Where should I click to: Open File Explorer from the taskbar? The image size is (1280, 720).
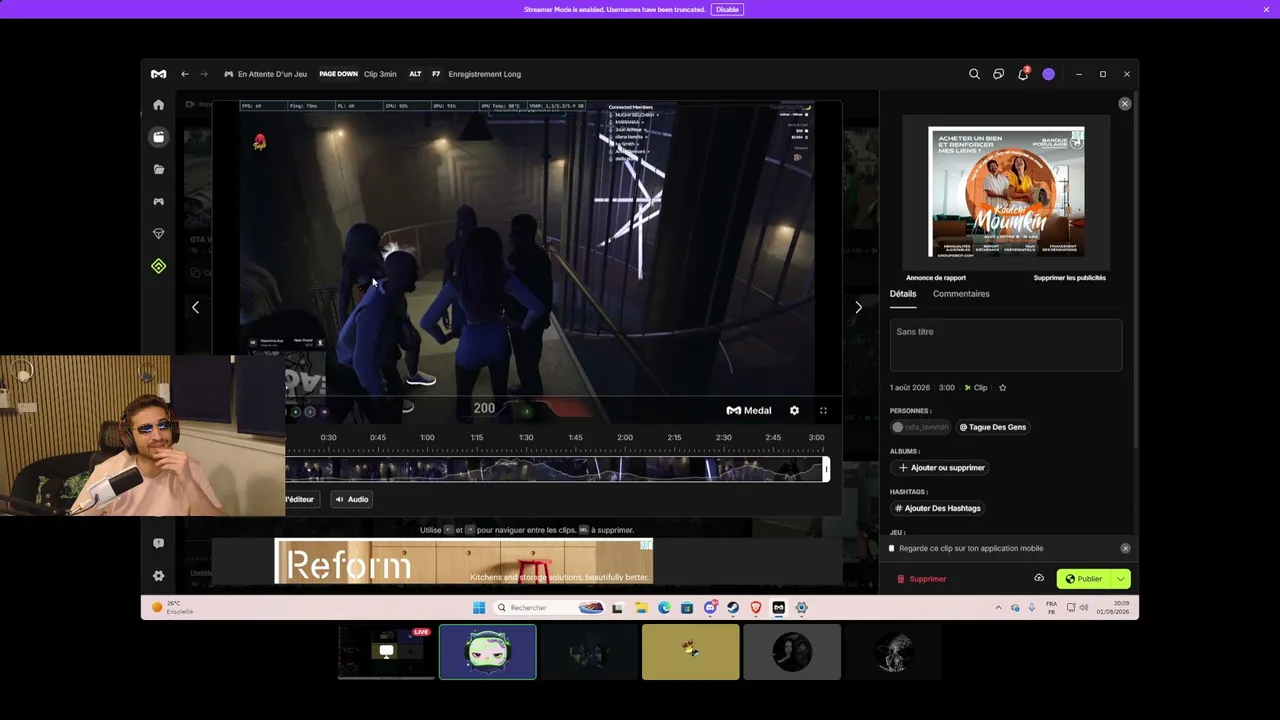click(641, 608)
